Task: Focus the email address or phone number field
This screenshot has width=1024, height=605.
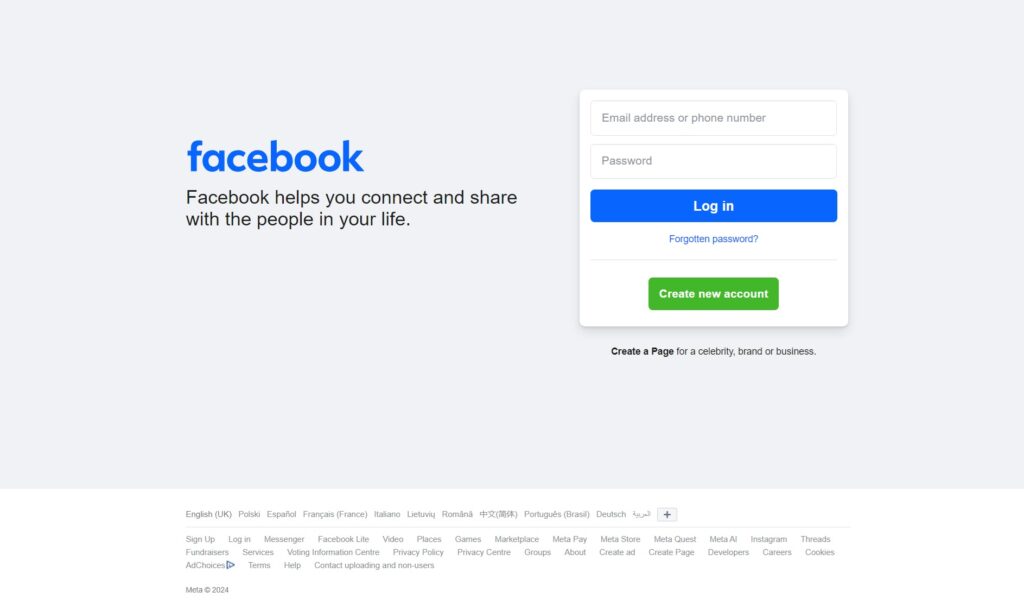Action: (x=713, y=118)
